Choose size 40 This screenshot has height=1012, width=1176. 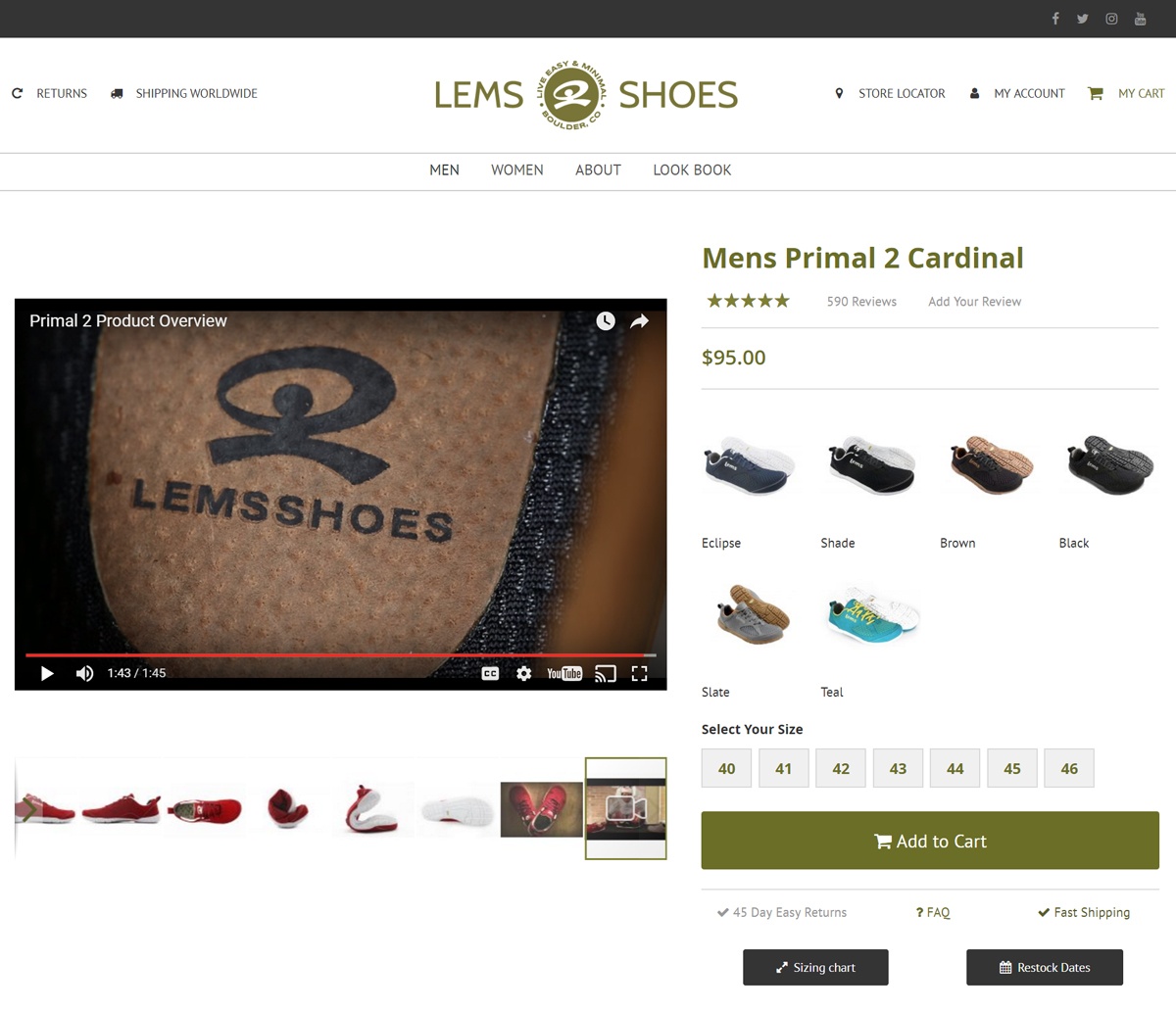726,768
